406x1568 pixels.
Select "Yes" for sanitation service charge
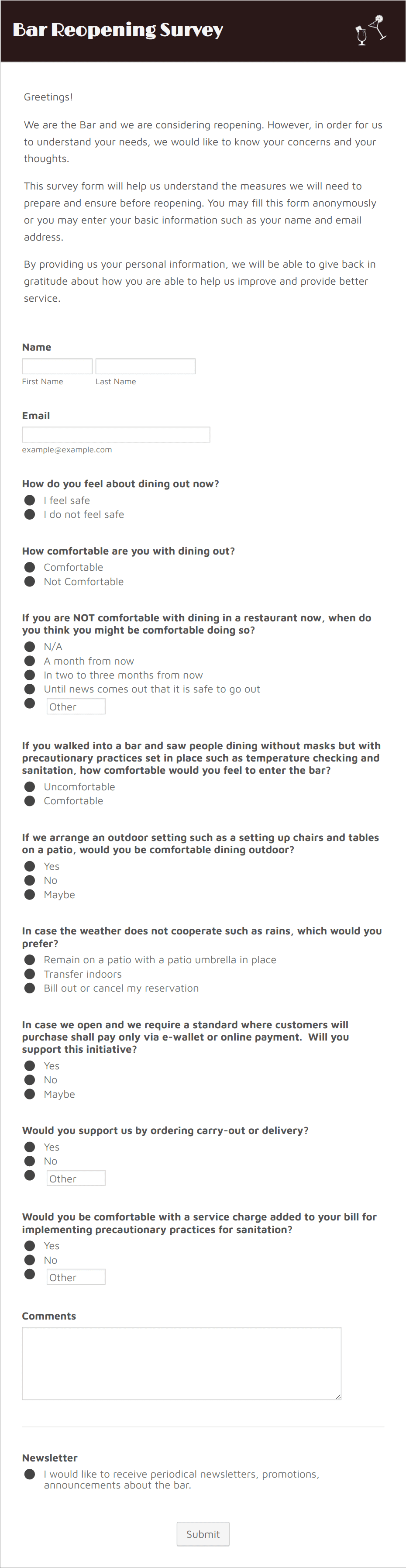click(30, 1245)
